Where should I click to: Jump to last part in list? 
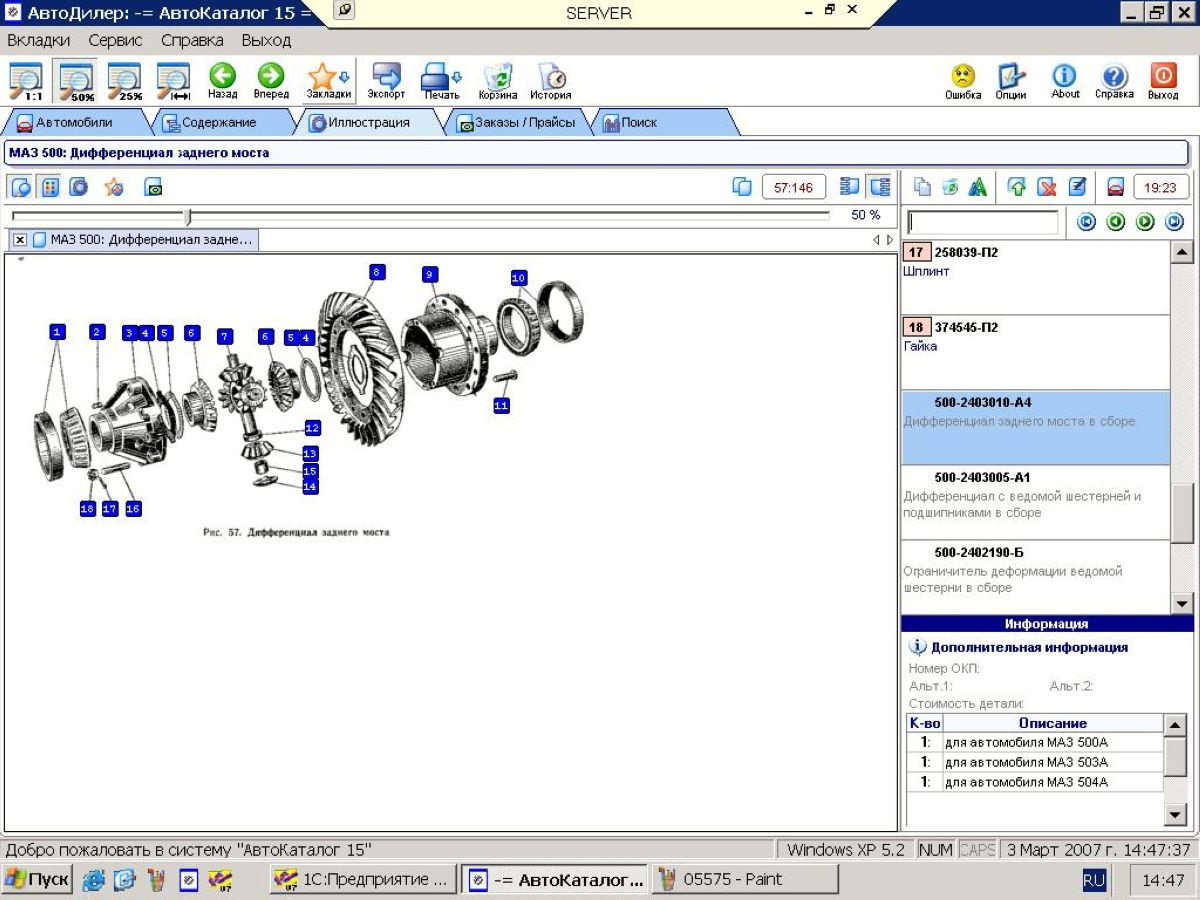1175,222
